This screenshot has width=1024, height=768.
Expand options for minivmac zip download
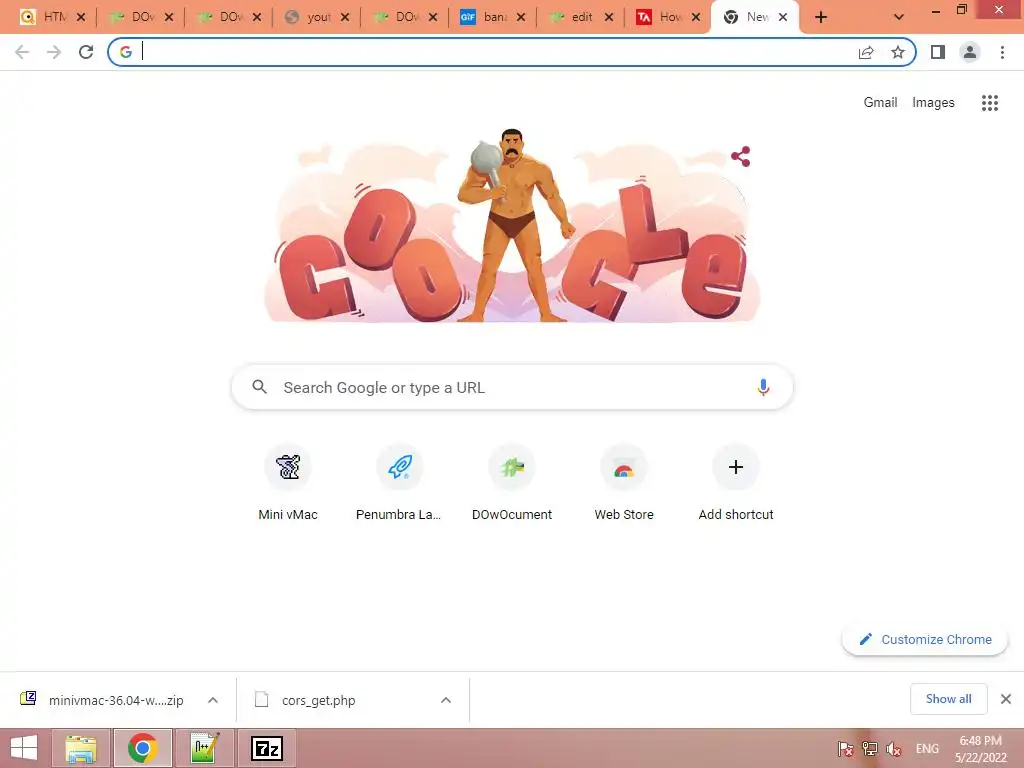(213, 700)
